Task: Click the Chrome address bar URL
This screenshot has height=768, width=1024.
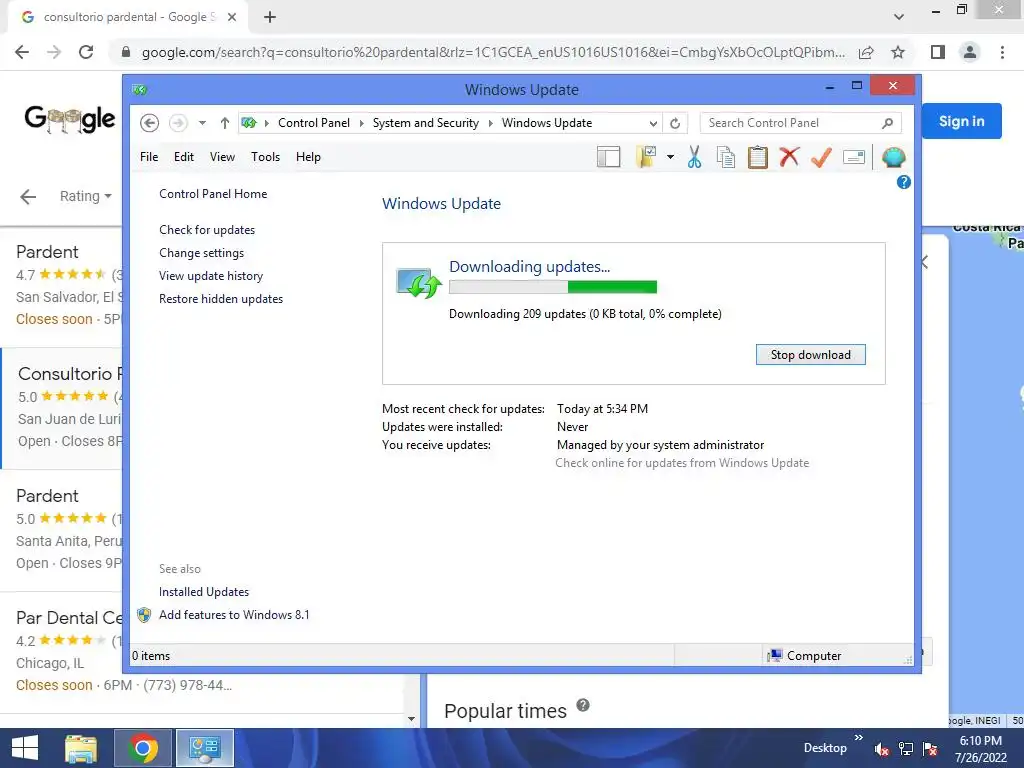Action: click(493, 52)
